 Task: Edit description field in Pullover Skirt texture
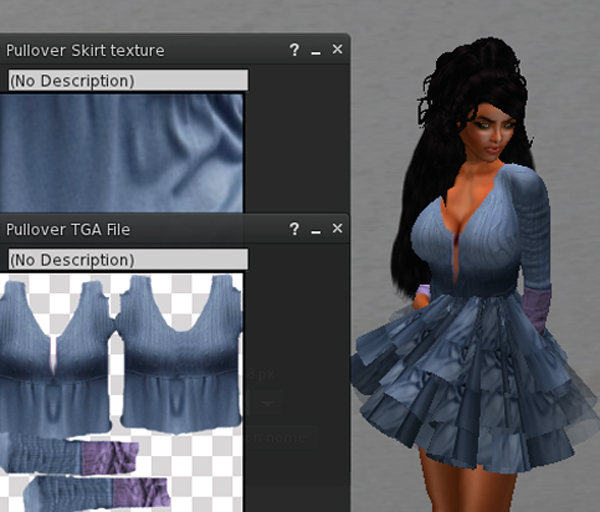(128, 80)
